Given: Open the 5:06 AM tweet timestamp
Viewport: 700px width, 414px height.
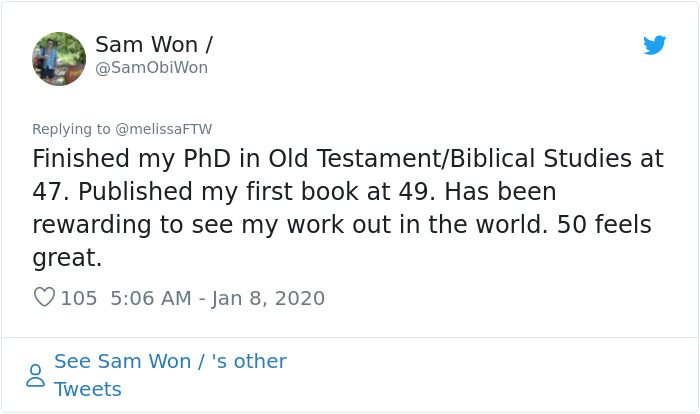Looking at the screenshot, I should click(148, 298).
